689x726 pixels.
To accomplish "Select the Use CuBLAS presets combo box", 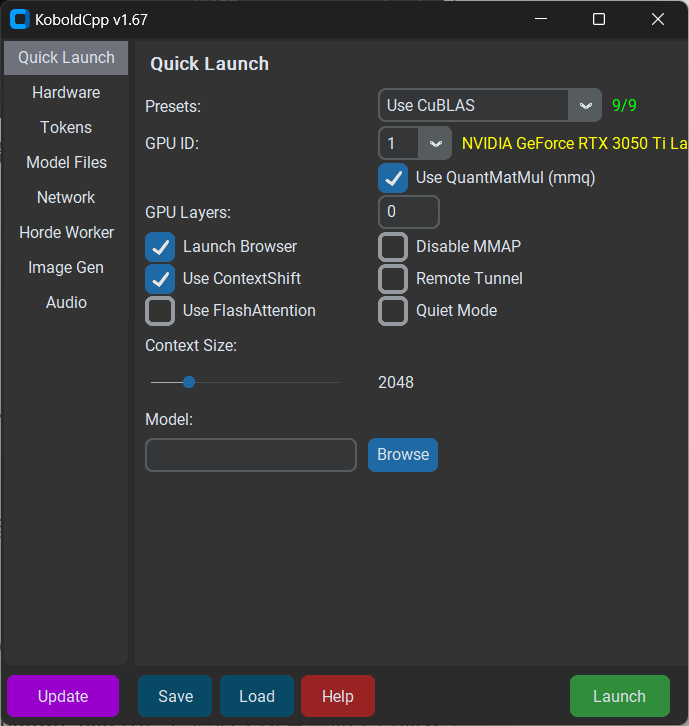I will pyautogui.click(x=474, y=105).
